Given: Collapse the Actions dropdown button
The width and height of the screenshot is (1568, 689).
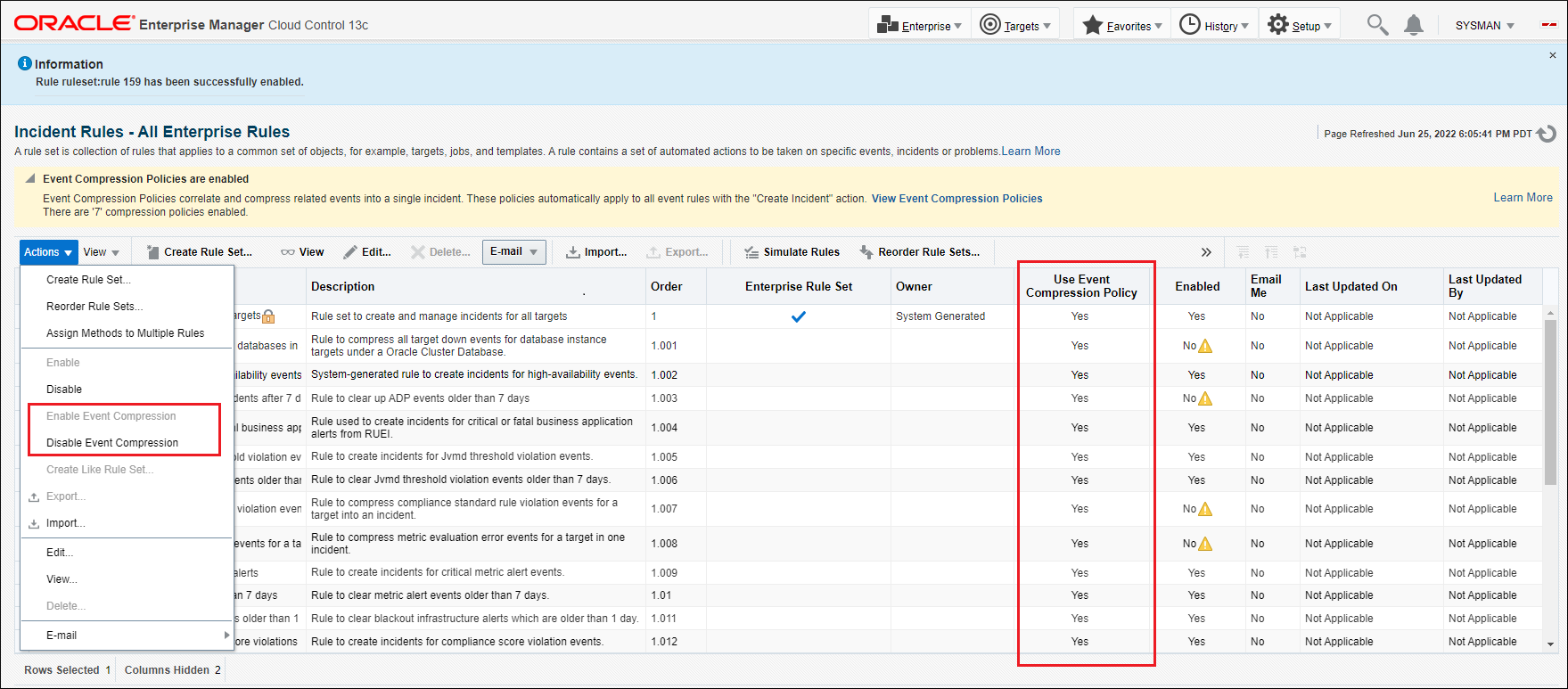Looking at the screenshot, I should pyautogui.click(x=49, y=252).
